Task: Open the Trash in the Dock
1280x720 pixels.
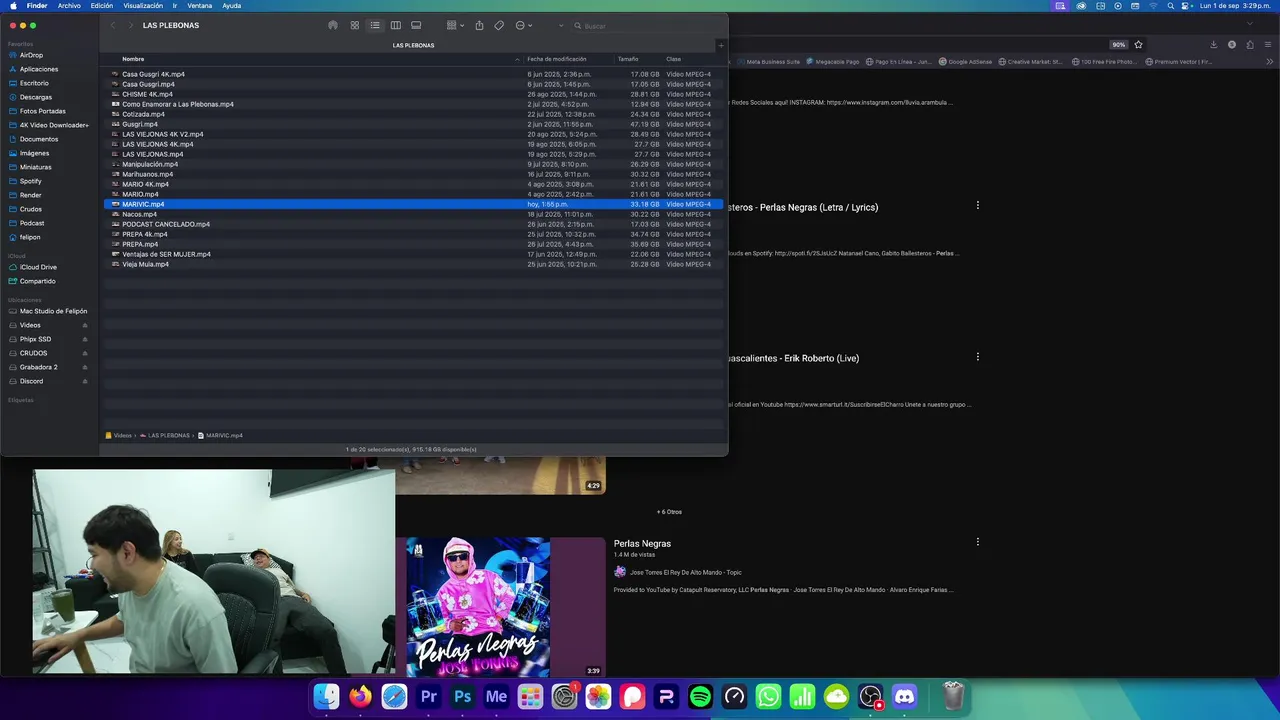Action: pos(953,697)
